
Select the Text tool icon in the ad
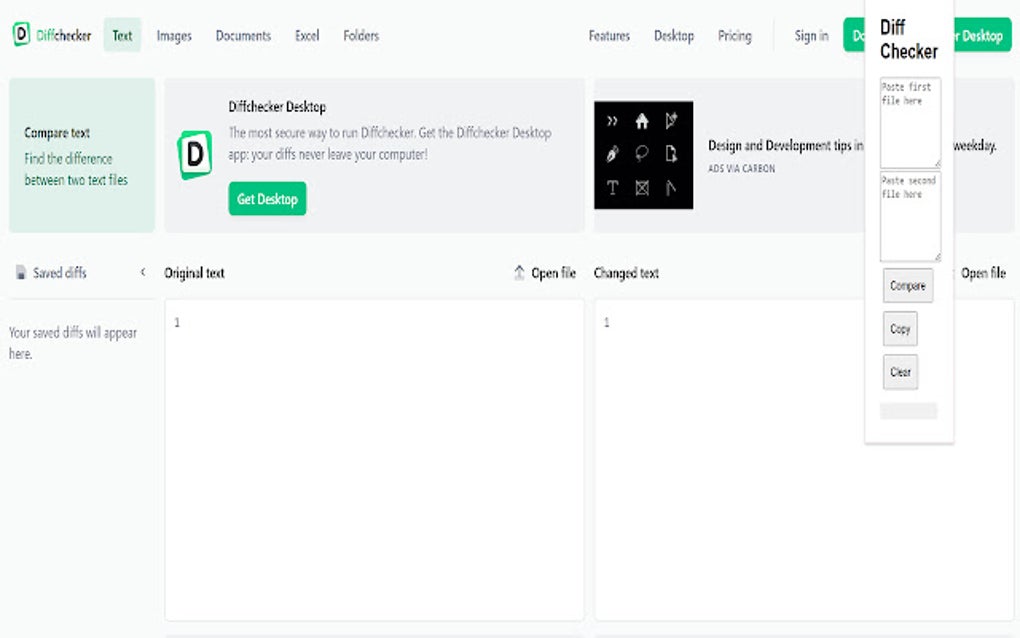pos(613,187)
